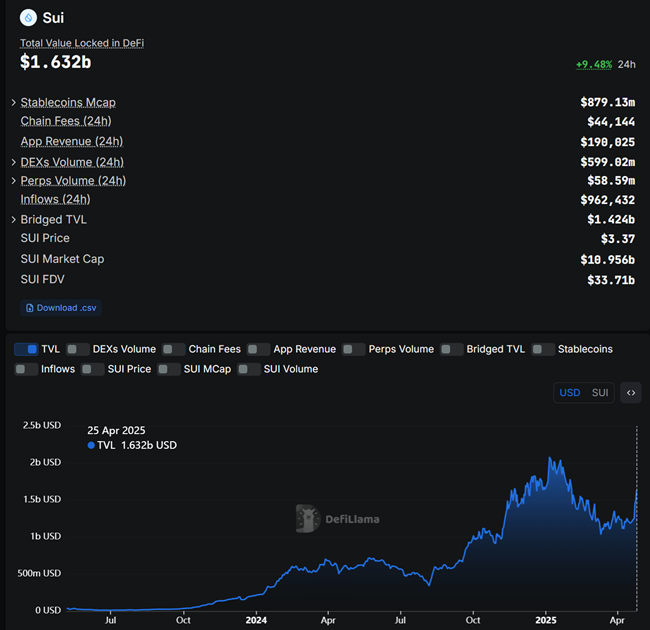
Task: Enable the Chain Fees chart toggle
Action: pyautogui.click(x=174, y=349)
